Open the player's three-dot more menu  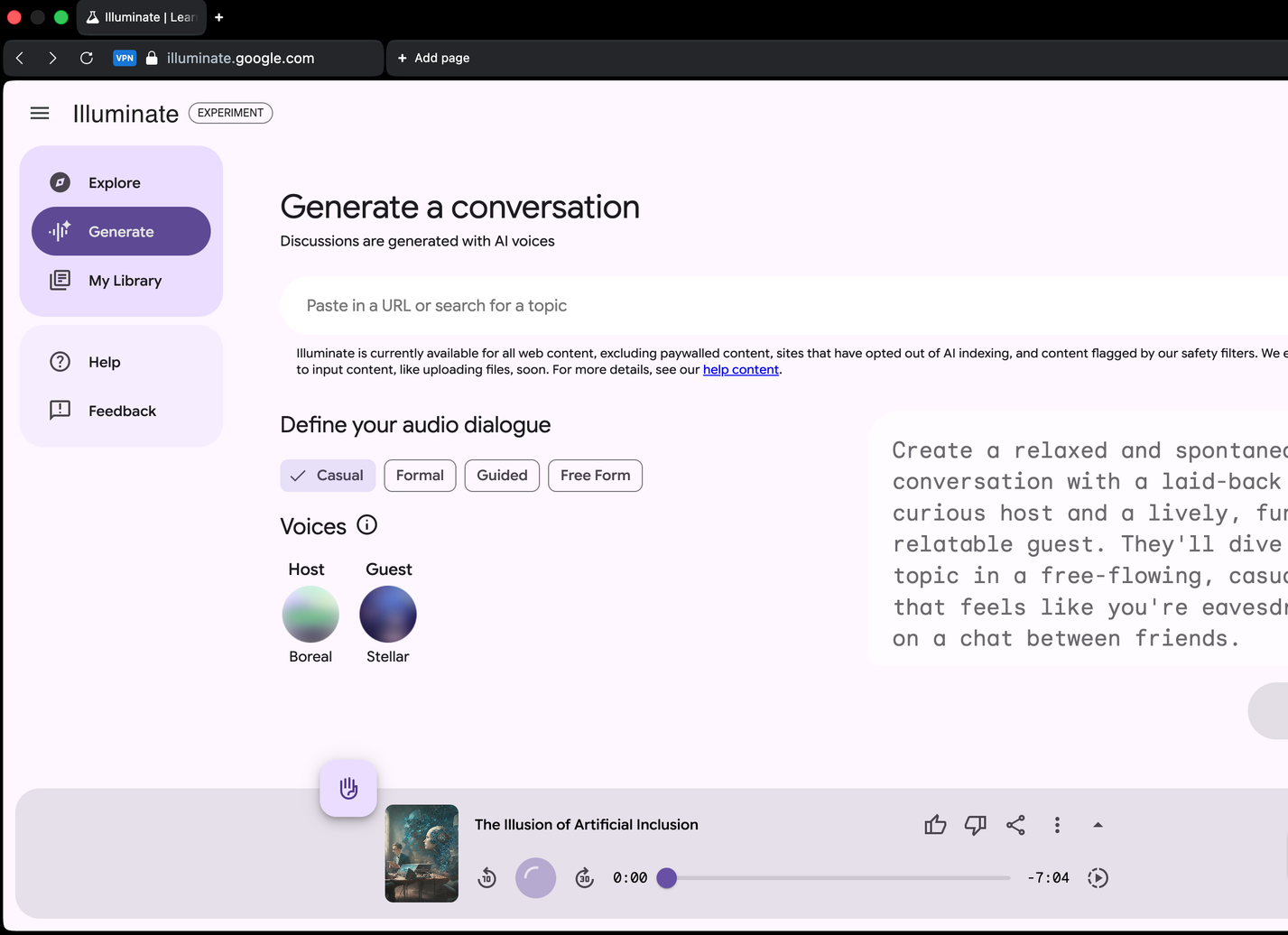tap(1057, 825)
